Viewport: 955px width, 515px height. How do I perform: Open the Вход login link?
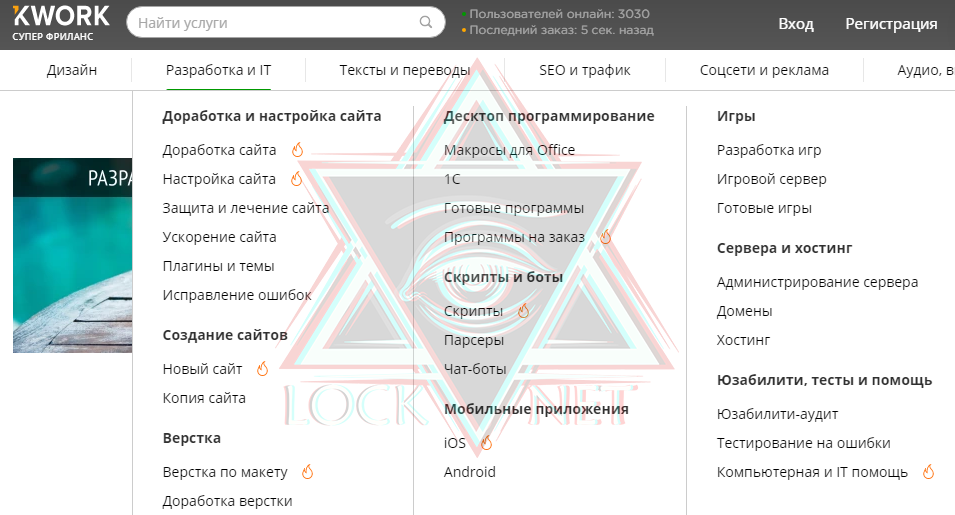[796, 24]
